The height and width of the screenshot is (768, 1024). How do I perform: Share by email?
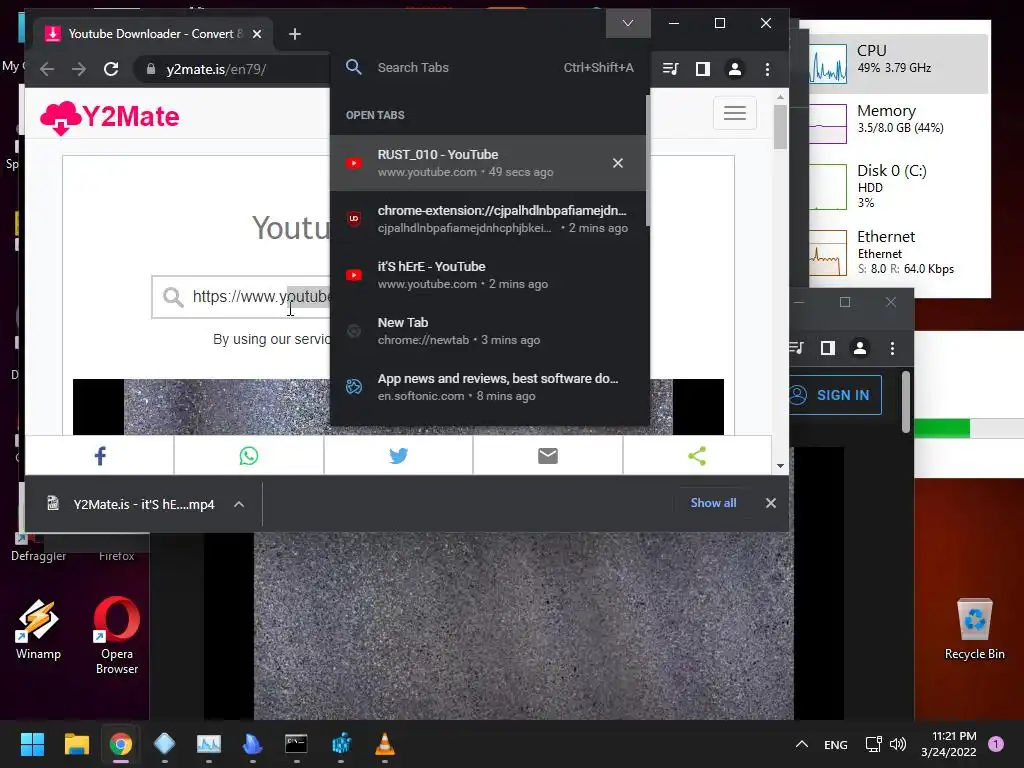[548, 456]
